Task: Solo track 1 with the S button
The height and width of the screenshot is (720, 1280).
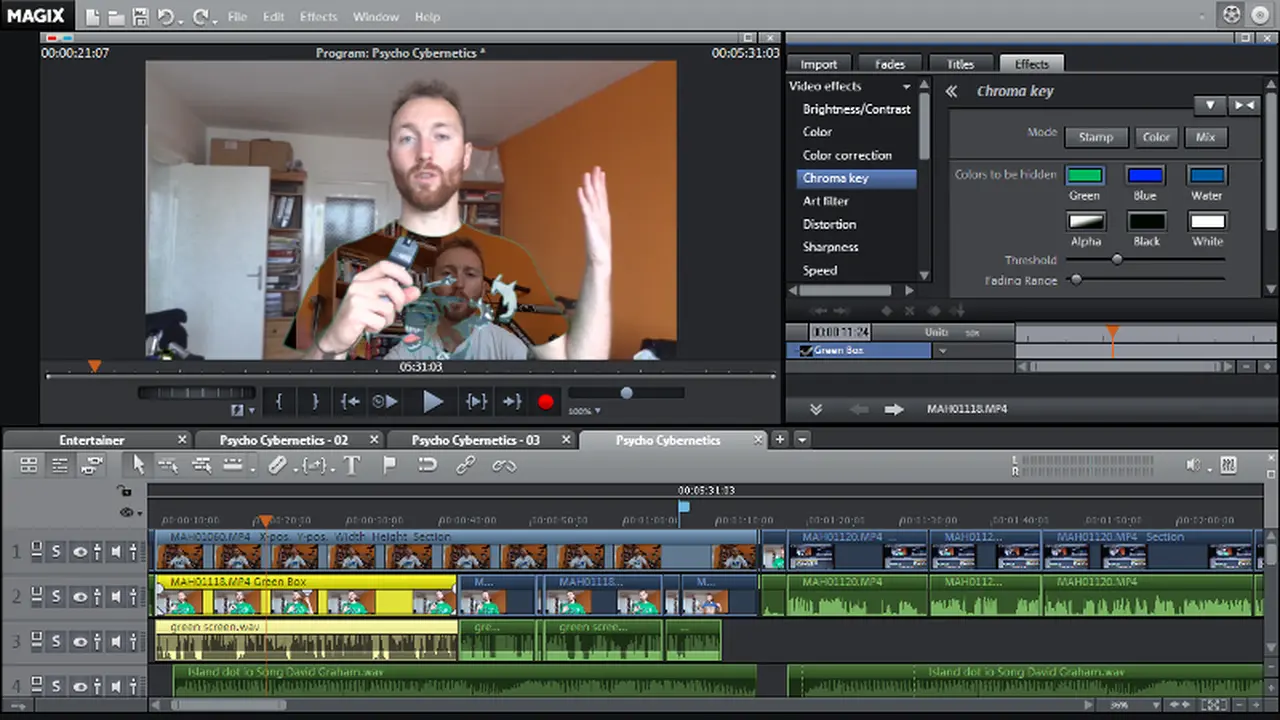Action: pos(57,551)
